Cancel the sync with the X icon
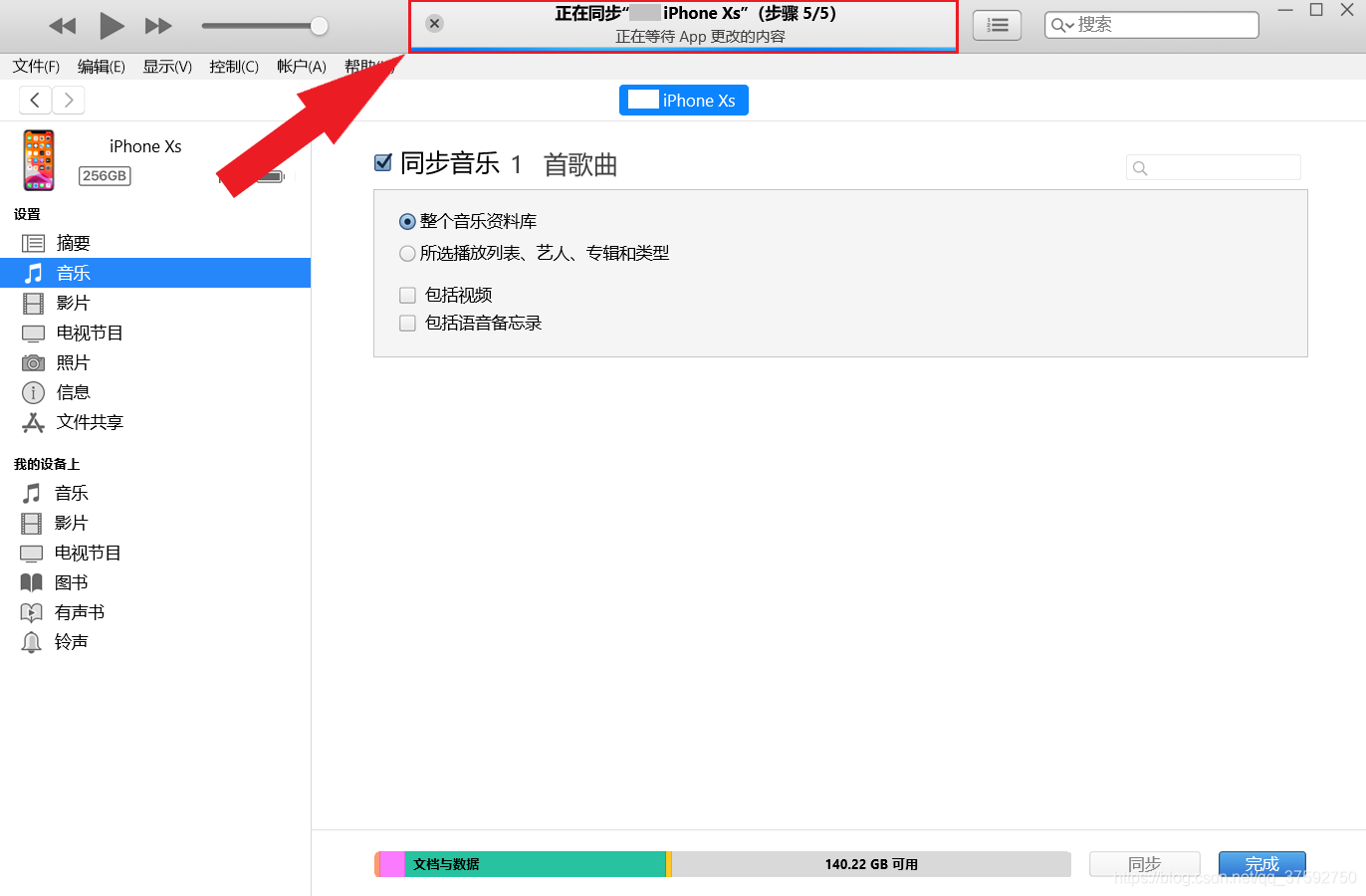Viewport: 1366px width, 896px height. [434, 23]
